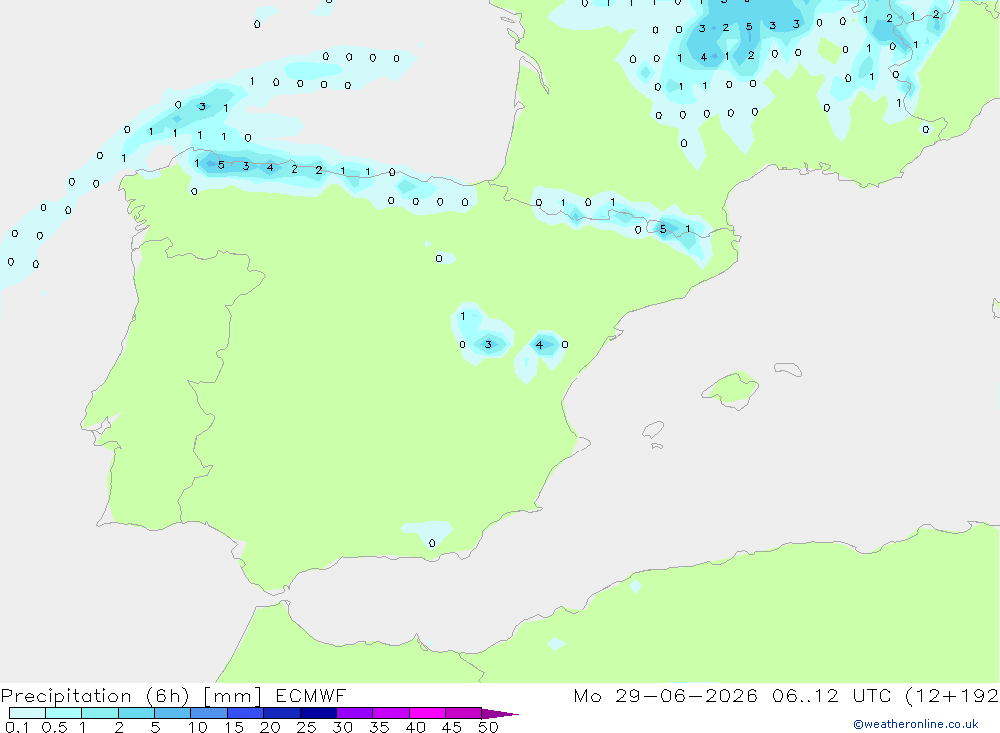Image resolution: width=1000 pixels, height=733 pixels.
Task: Click the legend swatch between 0.5 and 1
Action: click(63, 713)
